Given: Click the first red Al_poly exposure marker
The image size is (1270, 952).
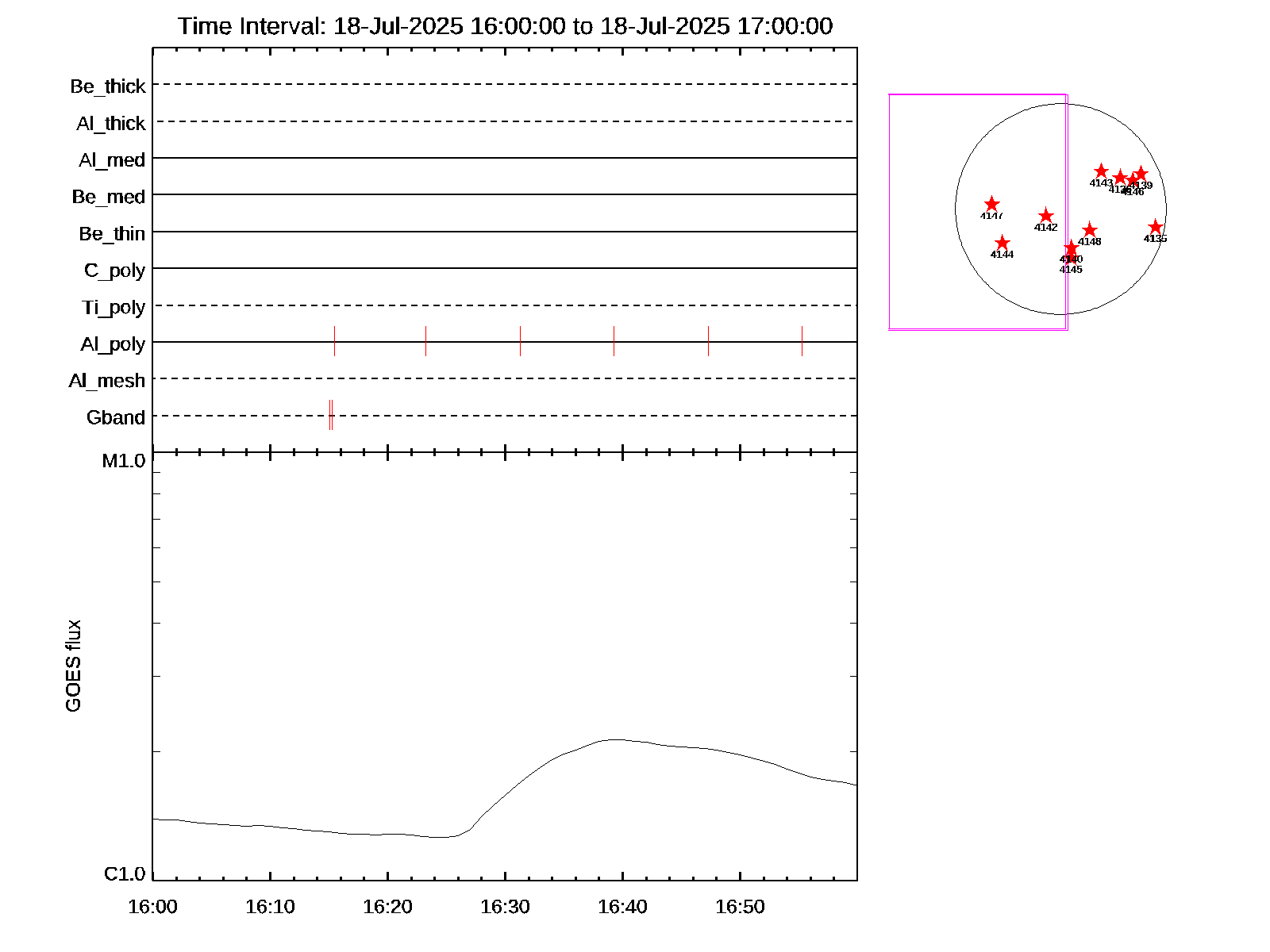Looking at the screenshot, I should click(334, 341).
